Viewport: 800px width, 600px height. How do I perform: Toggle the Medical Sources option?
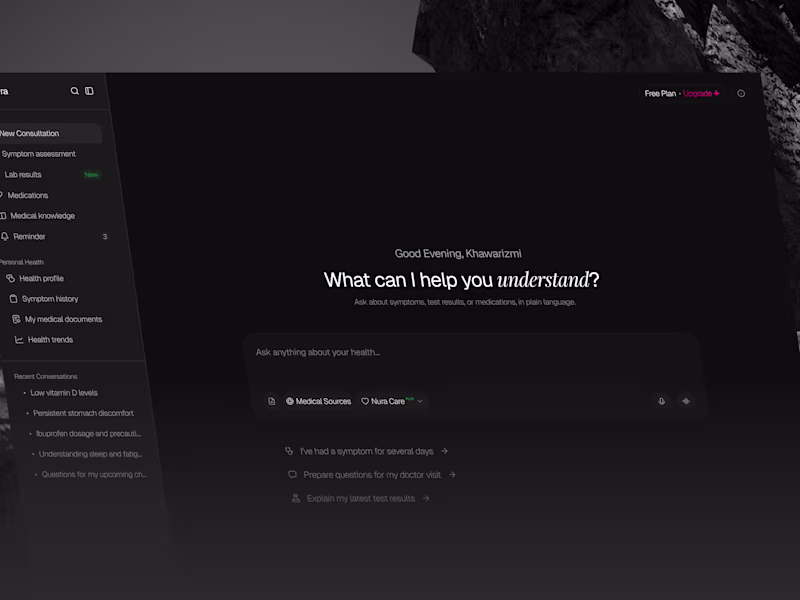318,401
